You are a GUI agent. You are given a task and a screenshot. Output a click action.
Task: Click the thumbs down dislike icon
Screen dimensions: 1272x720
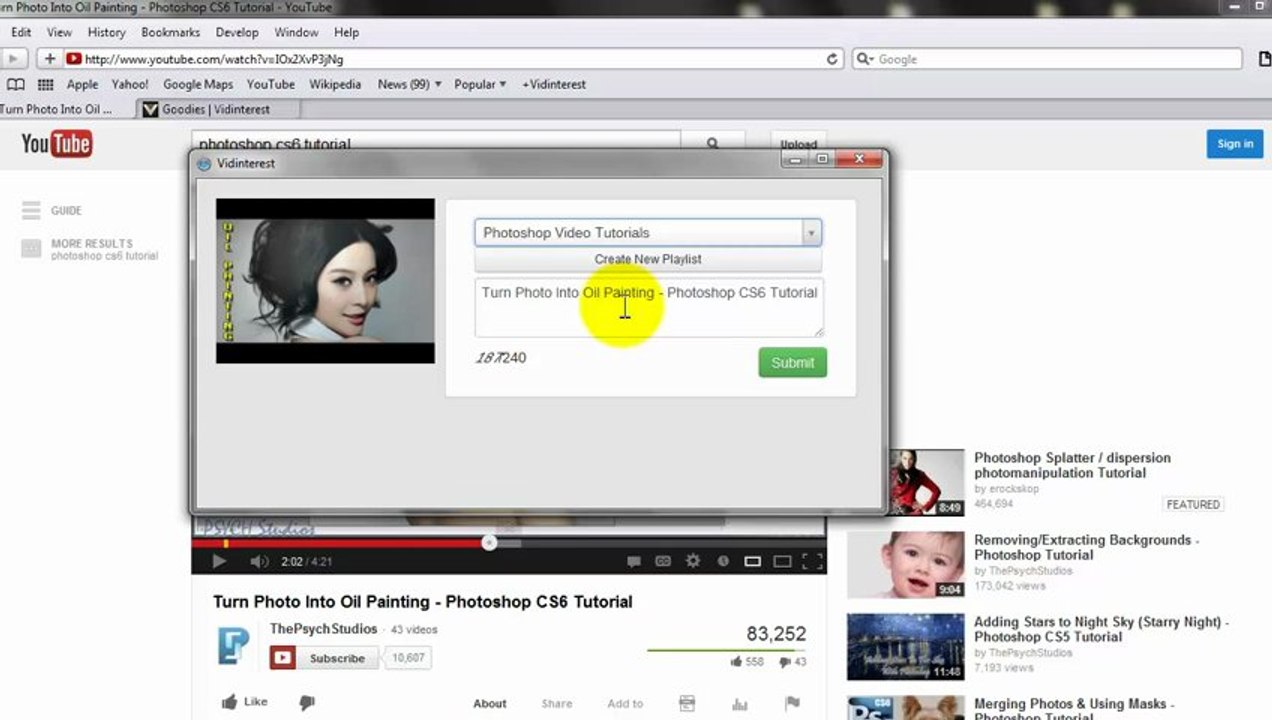tap(307, 703)
